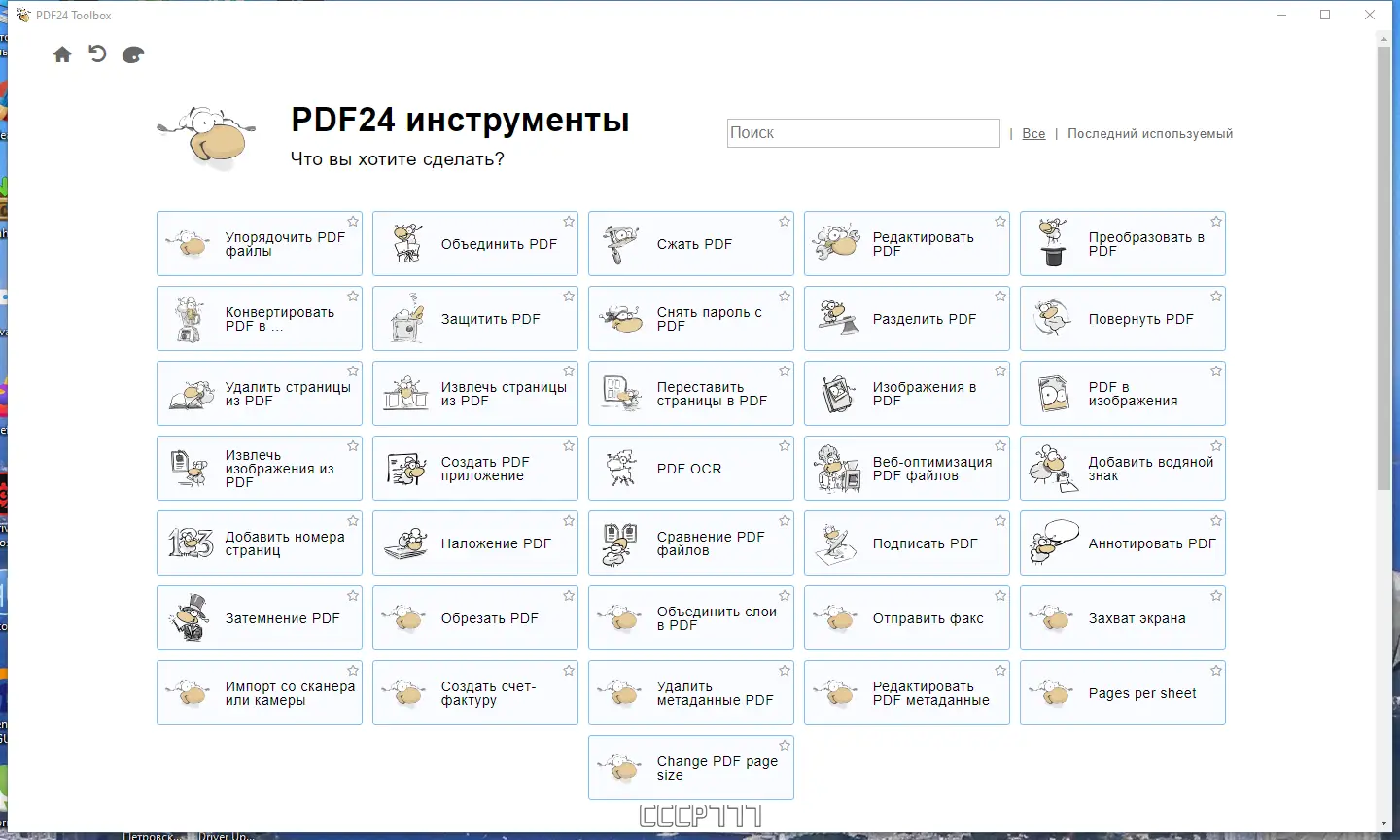Open the Добавить водяной знак tool
The height and width of the screenshot is (840, 1400).
1122,468
